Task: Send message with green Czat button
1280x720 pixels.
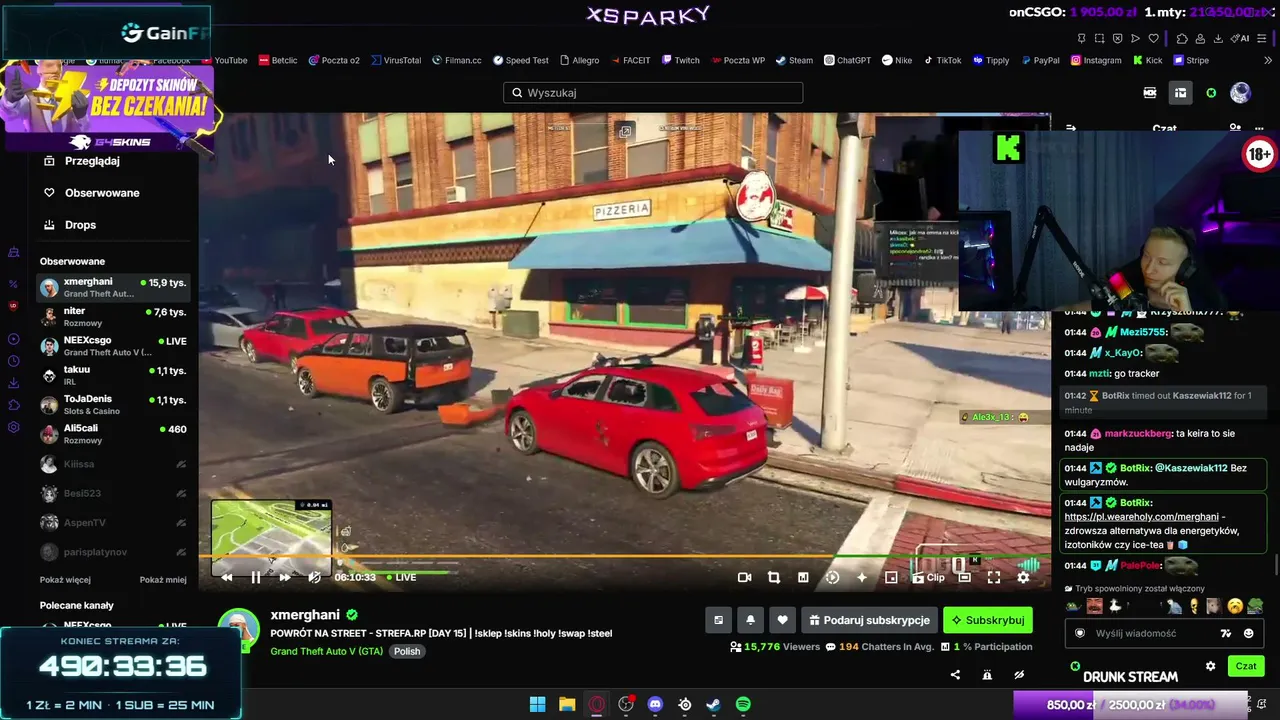Action: click(1246, 666)
